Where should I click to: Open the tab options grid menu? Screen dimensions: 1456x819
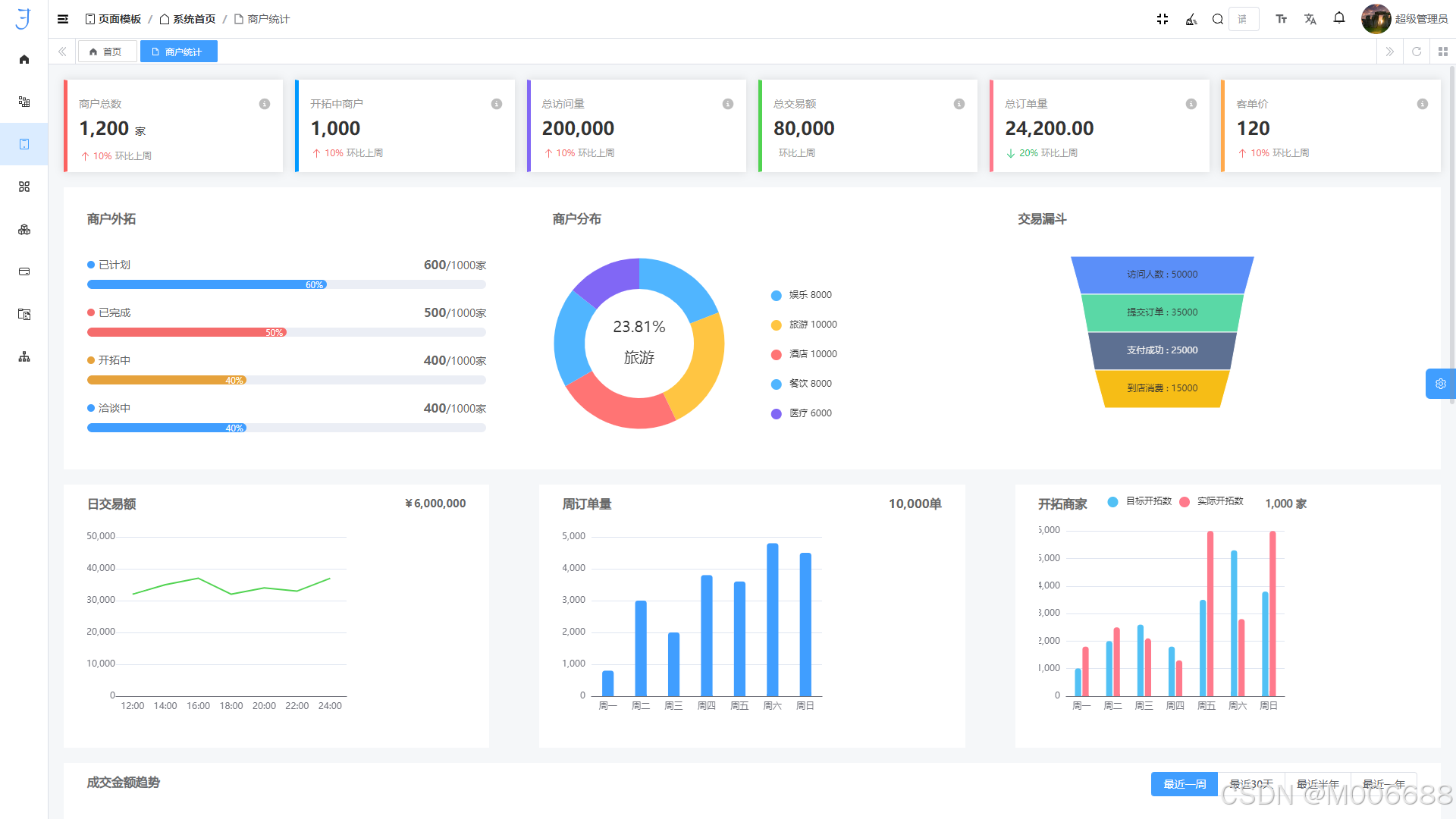1442,52
